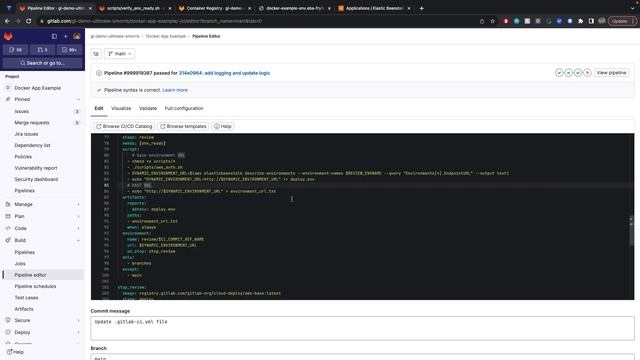The image size is (640, 360).
Task: Click the Help link at sidebar bottom
Action: [x=16, y=352]
